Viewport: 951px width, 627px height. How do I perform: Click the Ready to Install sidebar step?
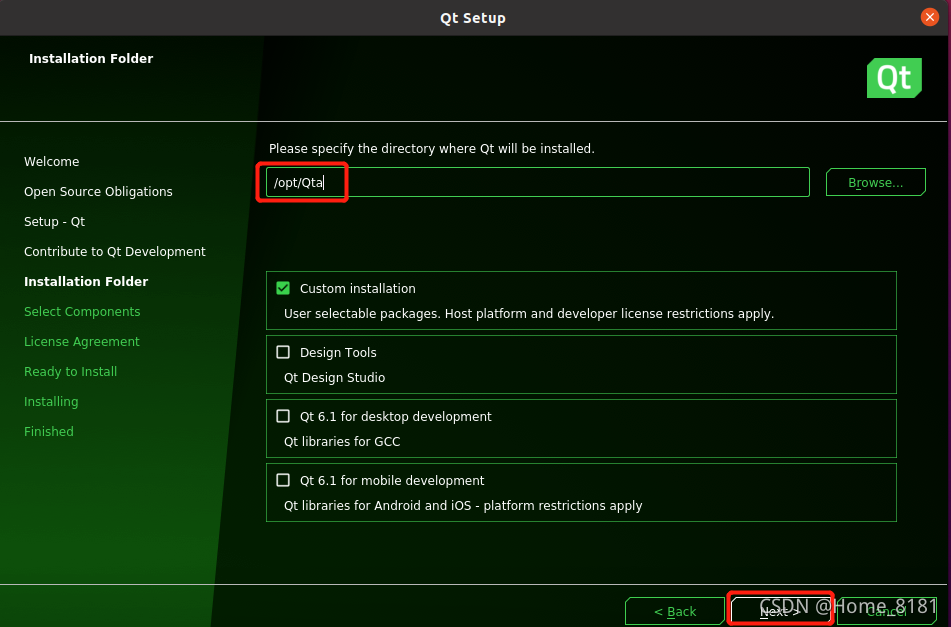[x=70, y=372]
